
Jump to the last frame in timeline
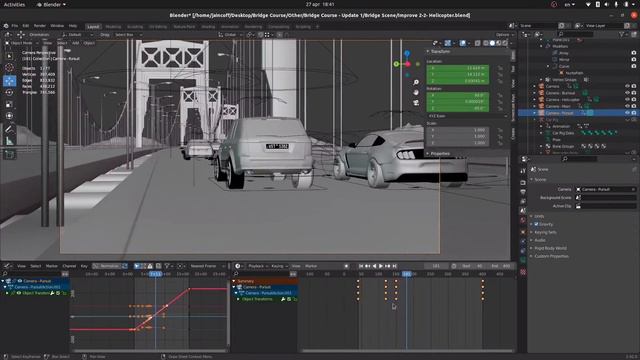394,266
